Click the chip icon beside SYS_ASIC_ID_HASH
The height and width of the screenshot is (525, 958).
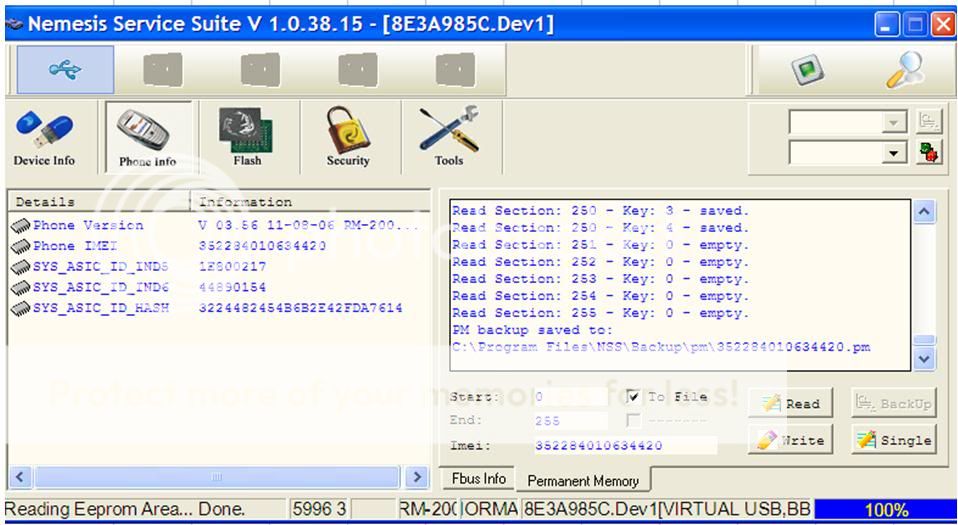[20, 308]
